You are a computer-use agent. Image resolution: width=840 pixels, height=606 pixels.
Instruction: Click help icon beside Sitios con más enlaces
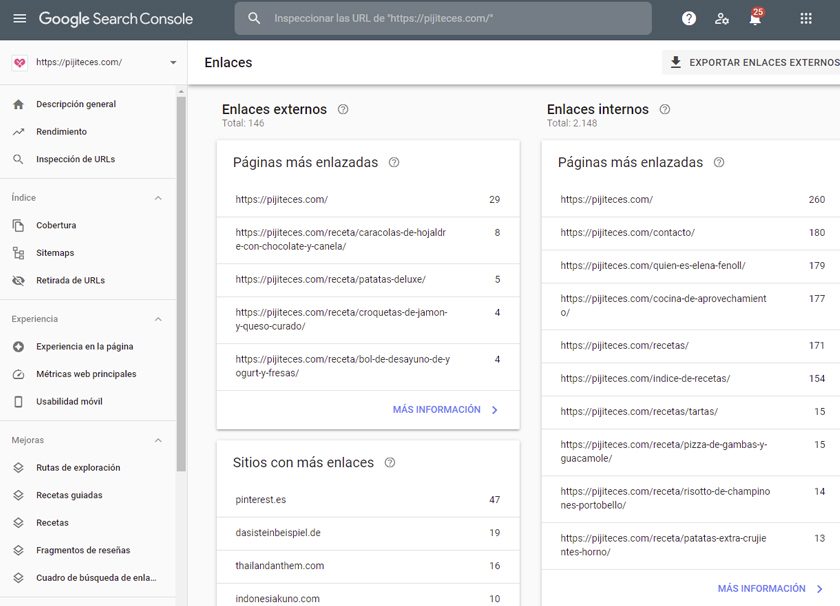click(x=390, y=462)
